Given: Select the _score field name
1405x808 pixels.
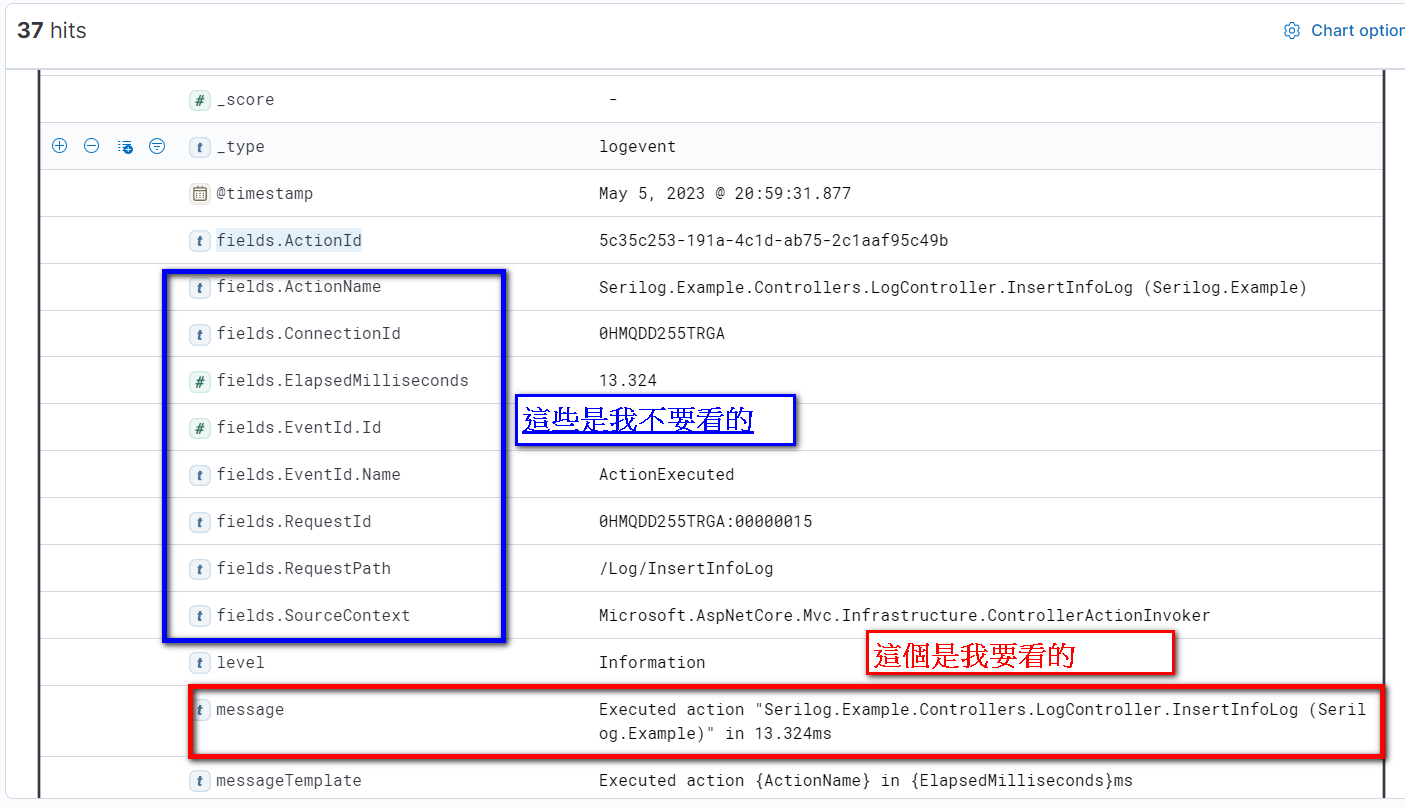Looking at the screenshot, I should coord(245,100).
